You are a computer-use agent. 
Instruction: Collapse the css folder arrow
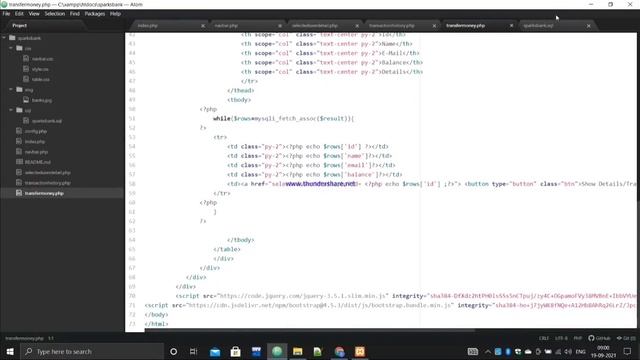[11, 48]
